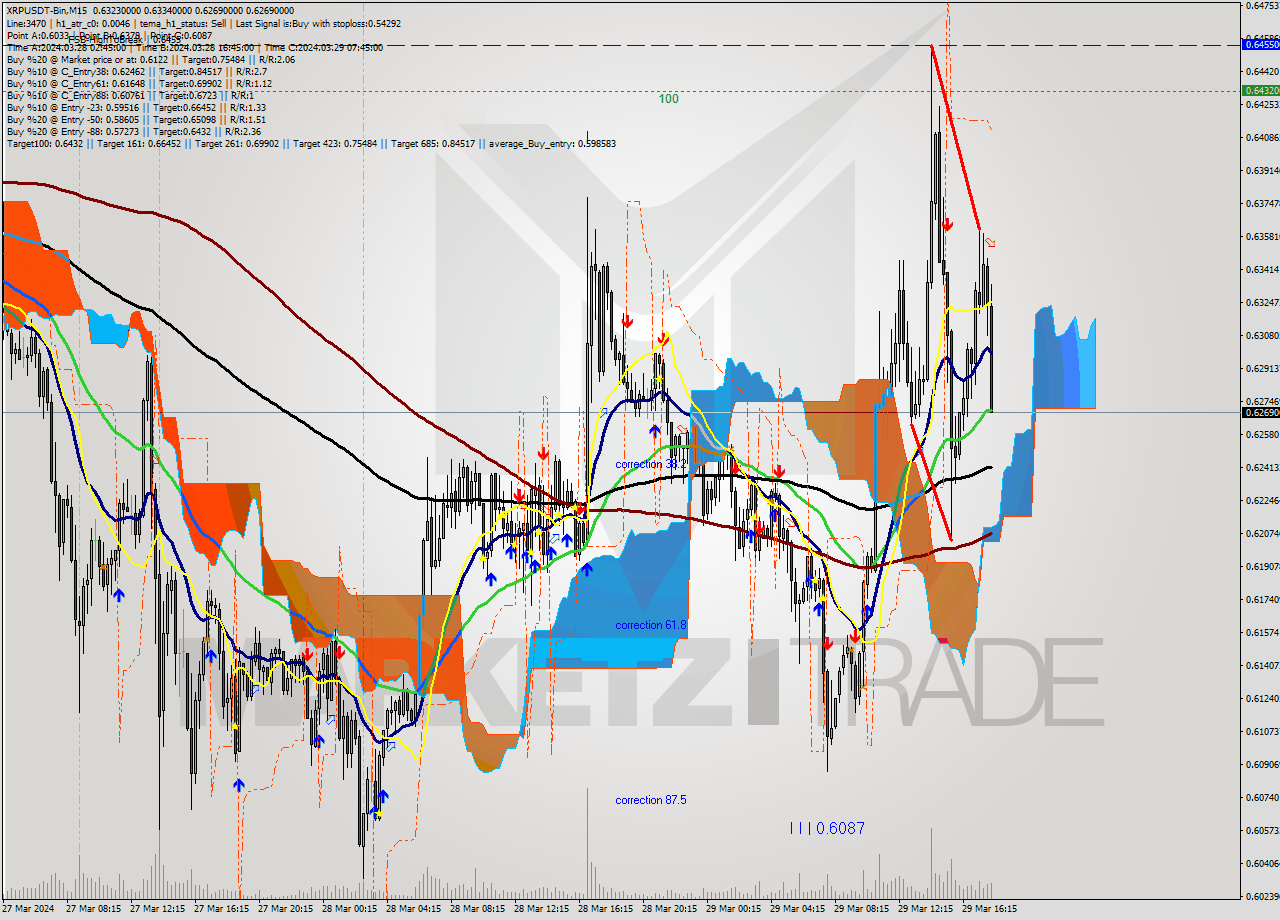Screen dimensions: 1280x920
Task: Select the 'Buy %10 @ C_Entry61' line
Action: 140,83
